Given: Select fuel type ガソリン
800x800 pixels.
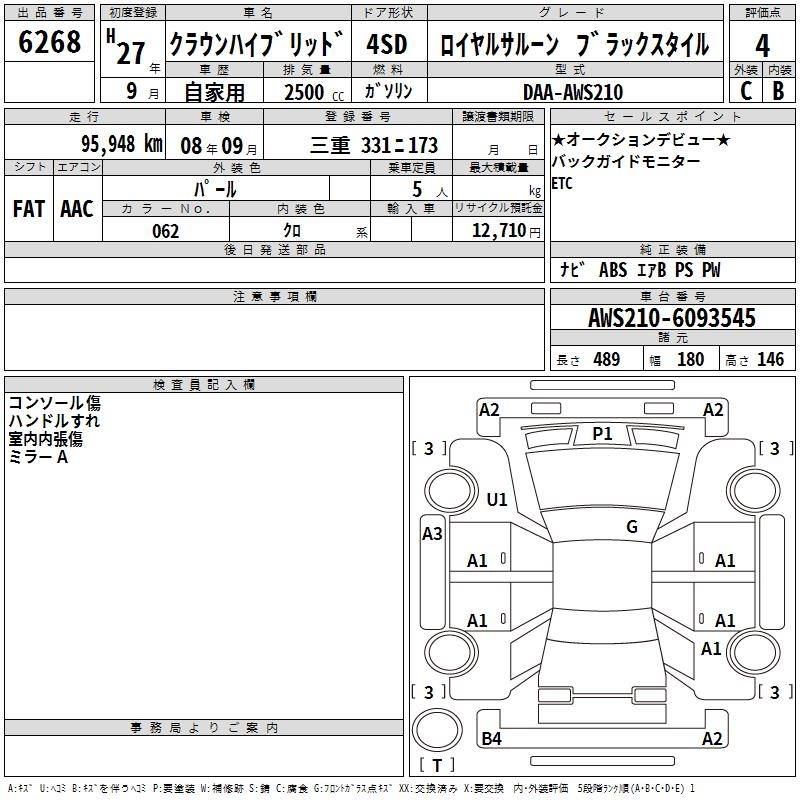Looking at the screenshot, I should (x=388, y=91).
